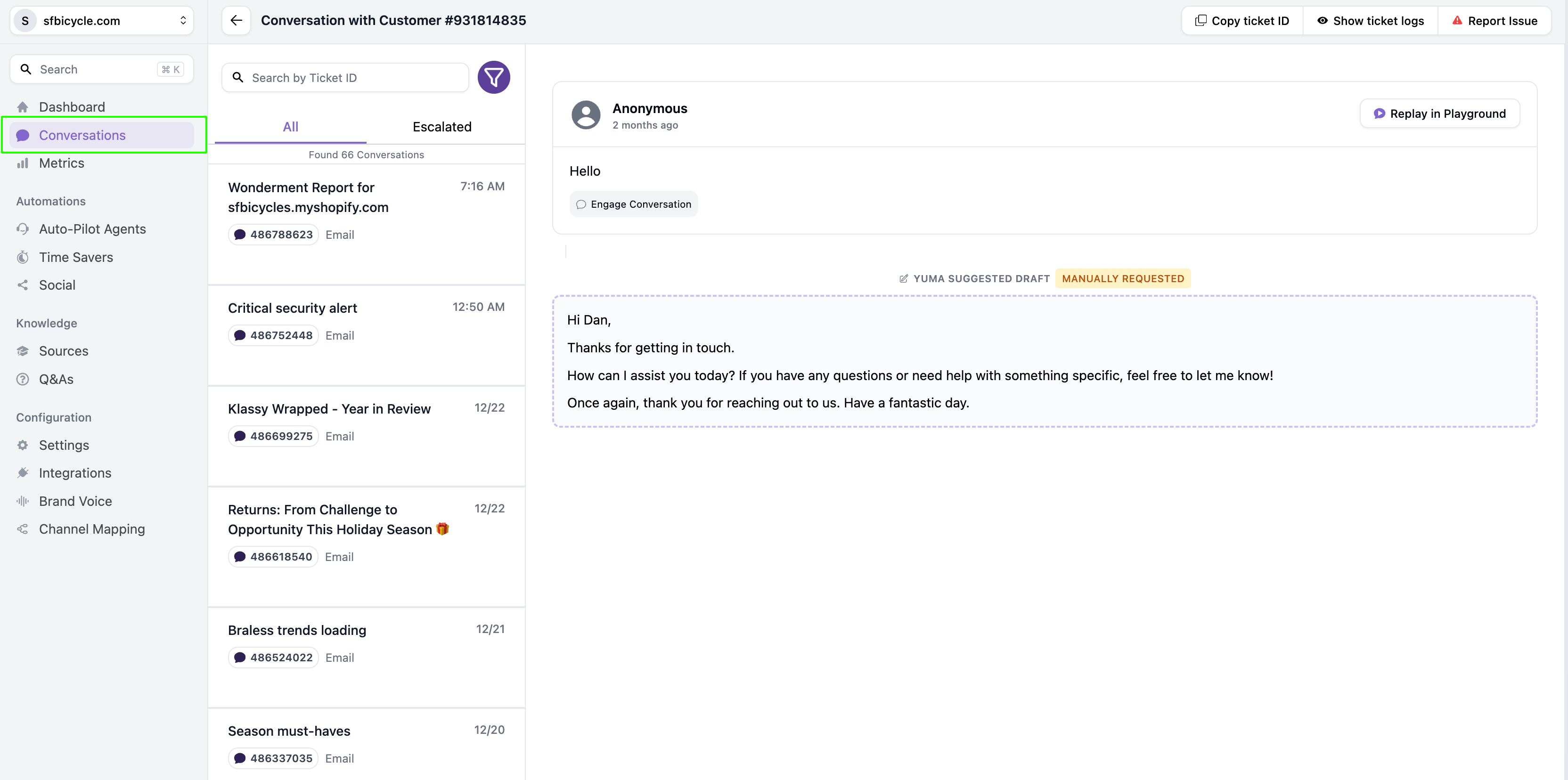Click the Dashboard home icon

[23, 107]
